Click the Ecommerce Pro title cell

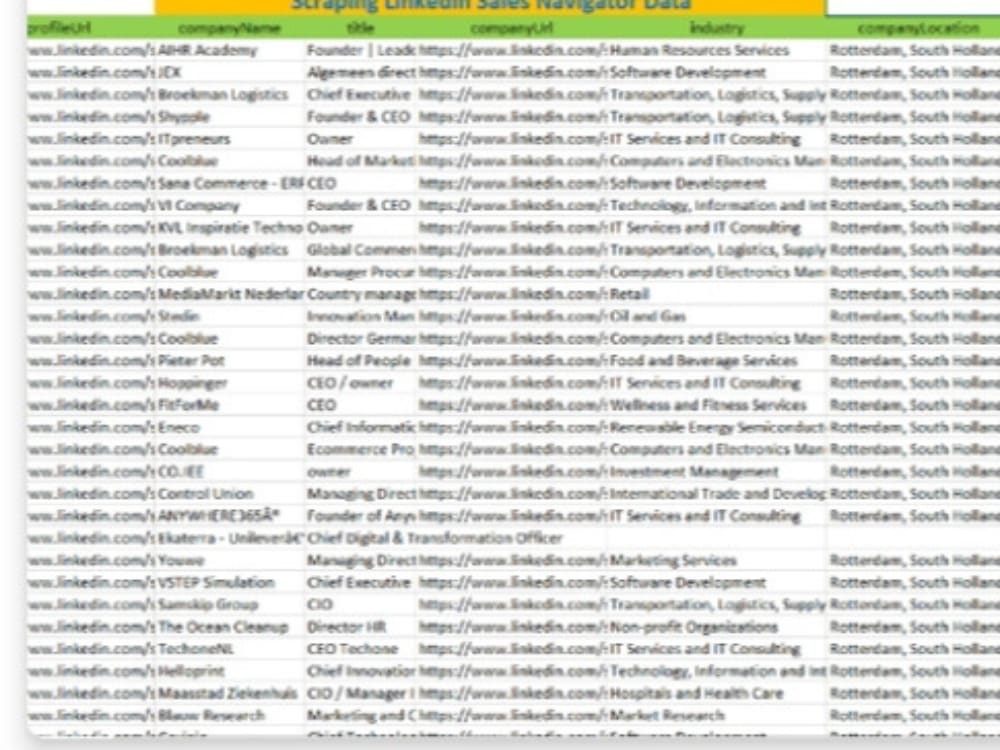click(x=361, y=450)
